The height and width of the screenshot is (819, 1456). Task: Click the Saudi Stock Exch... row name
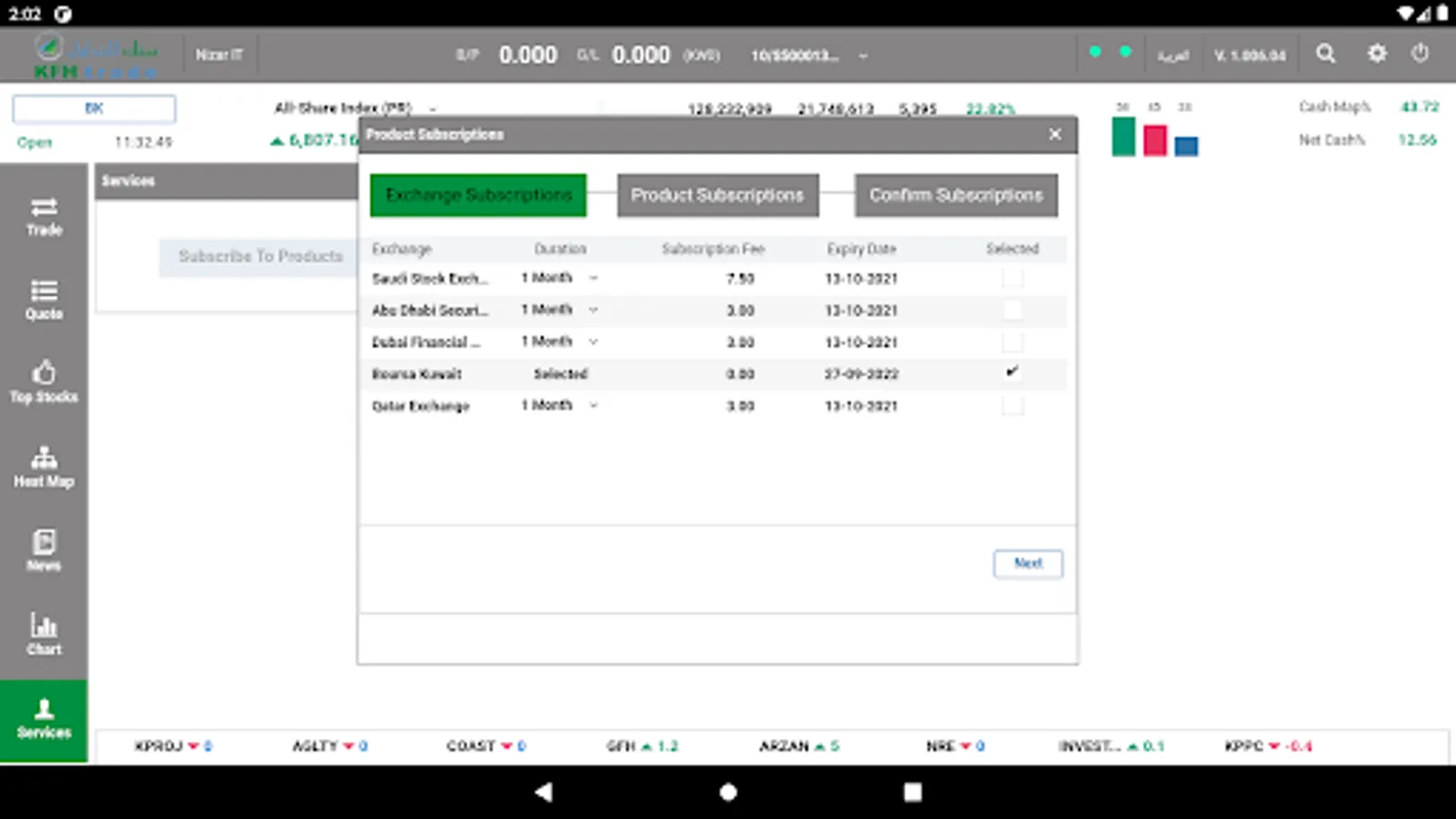[x=430, y=278]
